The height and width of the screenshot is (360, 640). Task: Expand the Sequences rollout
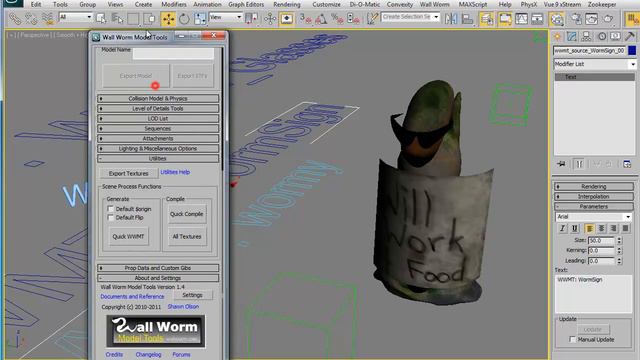point(158,129)
